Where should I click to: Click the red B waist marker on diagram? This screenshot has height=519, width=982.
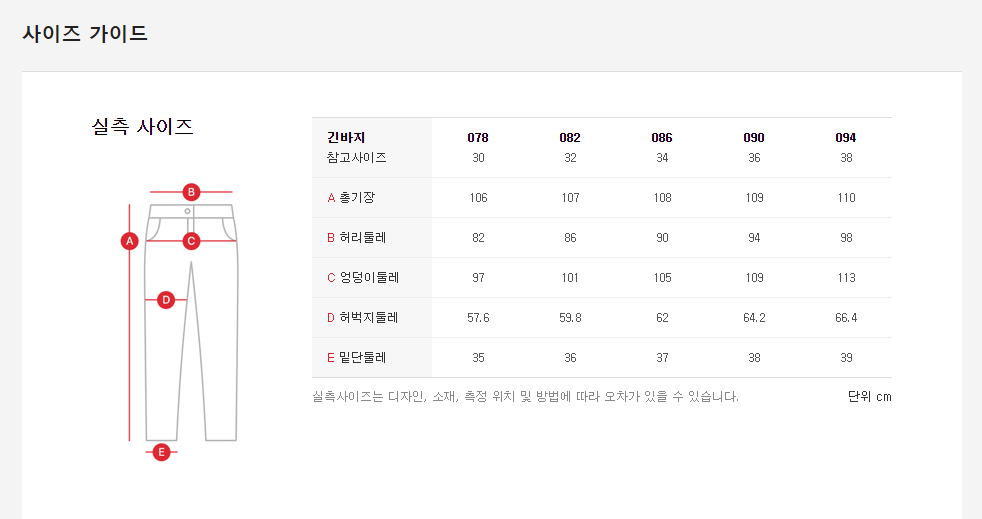coord(191,191)
